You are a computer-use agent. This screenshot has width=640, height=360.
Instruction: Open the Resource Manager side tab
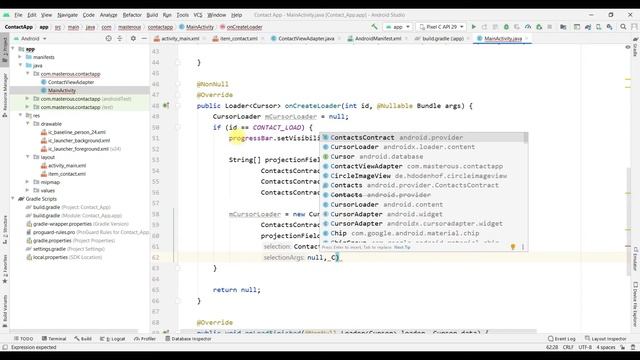4,94
